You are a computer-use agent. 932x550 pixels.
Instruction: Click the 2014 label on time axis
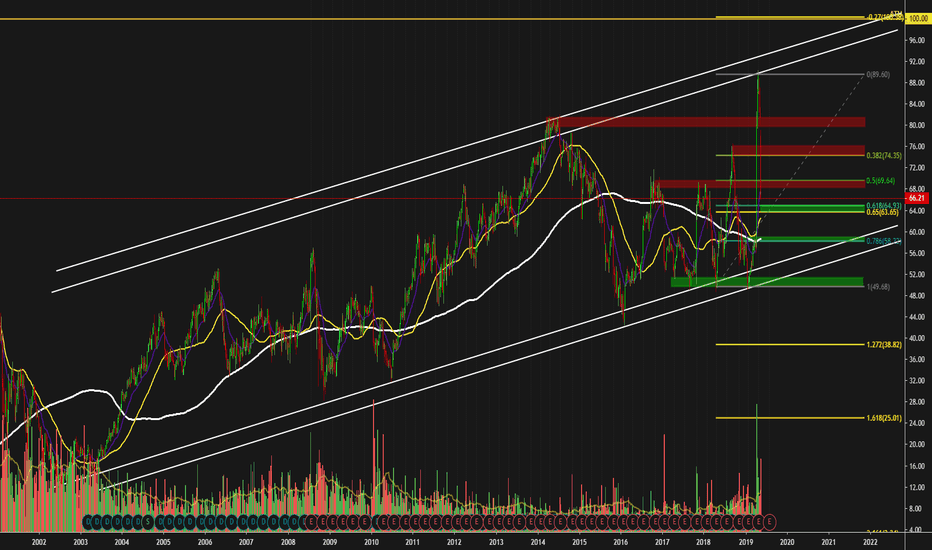[538, 542]
